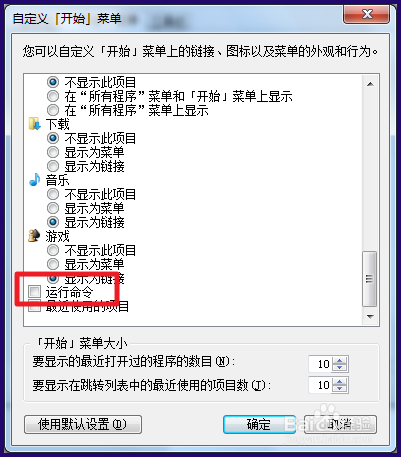
Task: Click the scrollbar up arrow
Action: click(370, 84)
